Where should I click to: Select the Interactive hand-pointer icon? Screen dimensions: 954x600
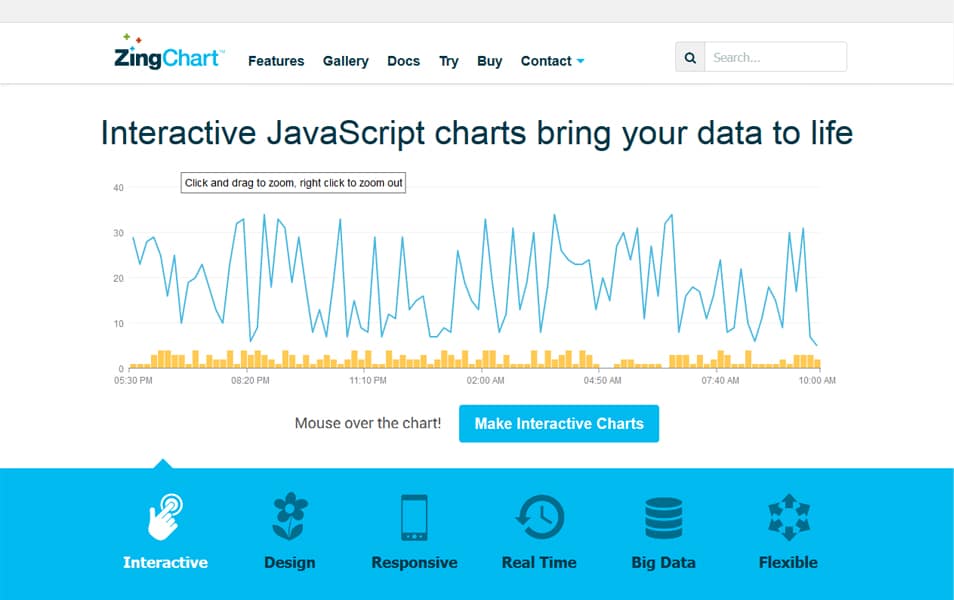pyautogui.click(x=165, y=517)
